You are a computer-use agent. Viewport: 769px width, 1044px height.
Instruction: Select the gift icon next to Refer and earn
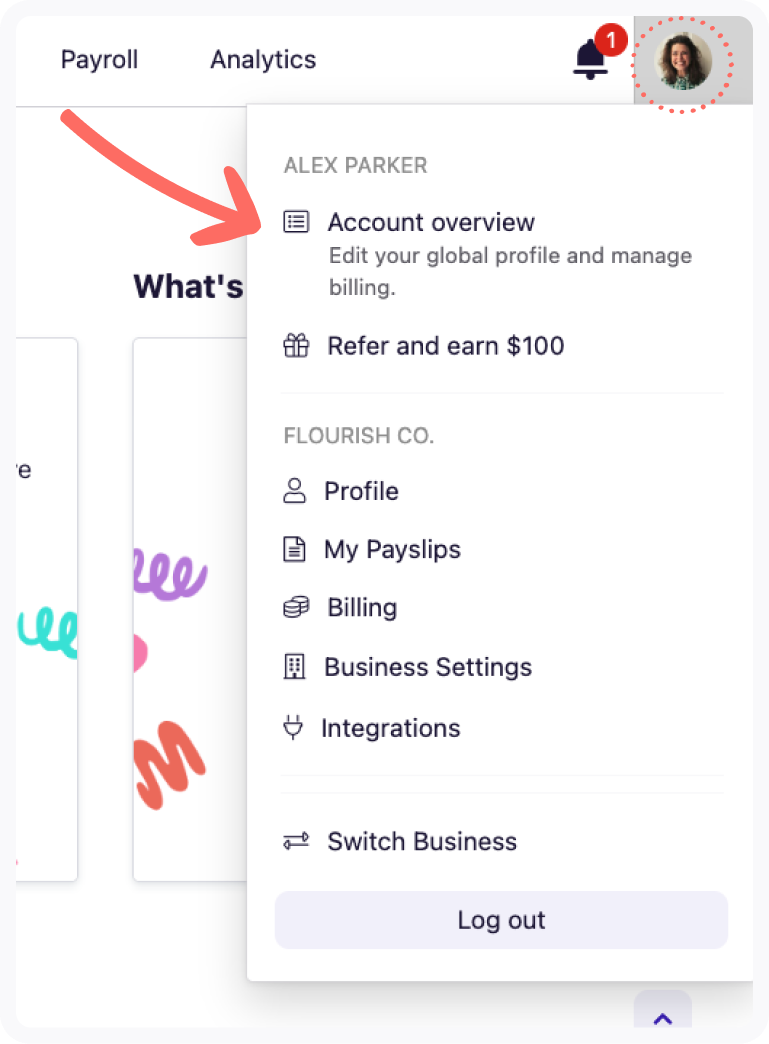(x=296, y=345)
